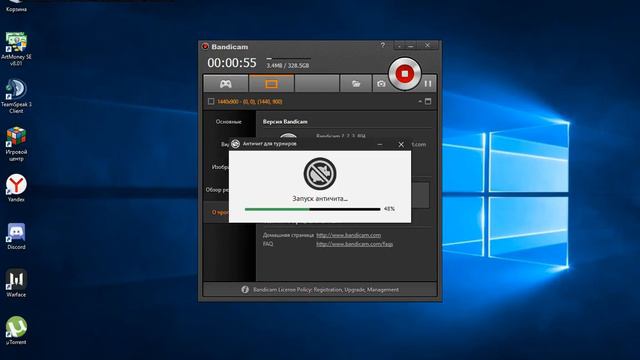640x360 pixels.
Task: Click the license policy info icon
Action: pyautogui.click(x=245, y=289)
